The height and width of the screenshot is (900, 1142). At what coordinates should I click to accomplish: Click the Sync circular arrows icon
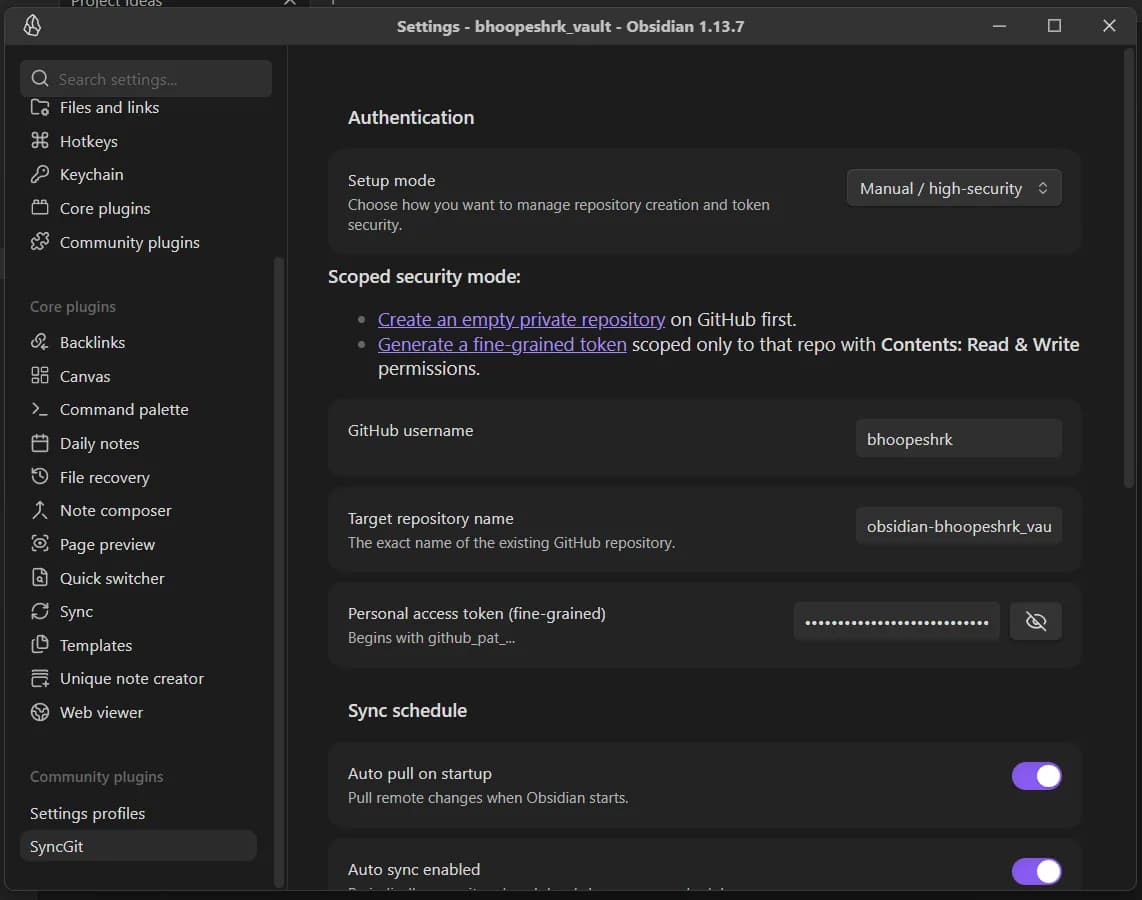[40, 611]
